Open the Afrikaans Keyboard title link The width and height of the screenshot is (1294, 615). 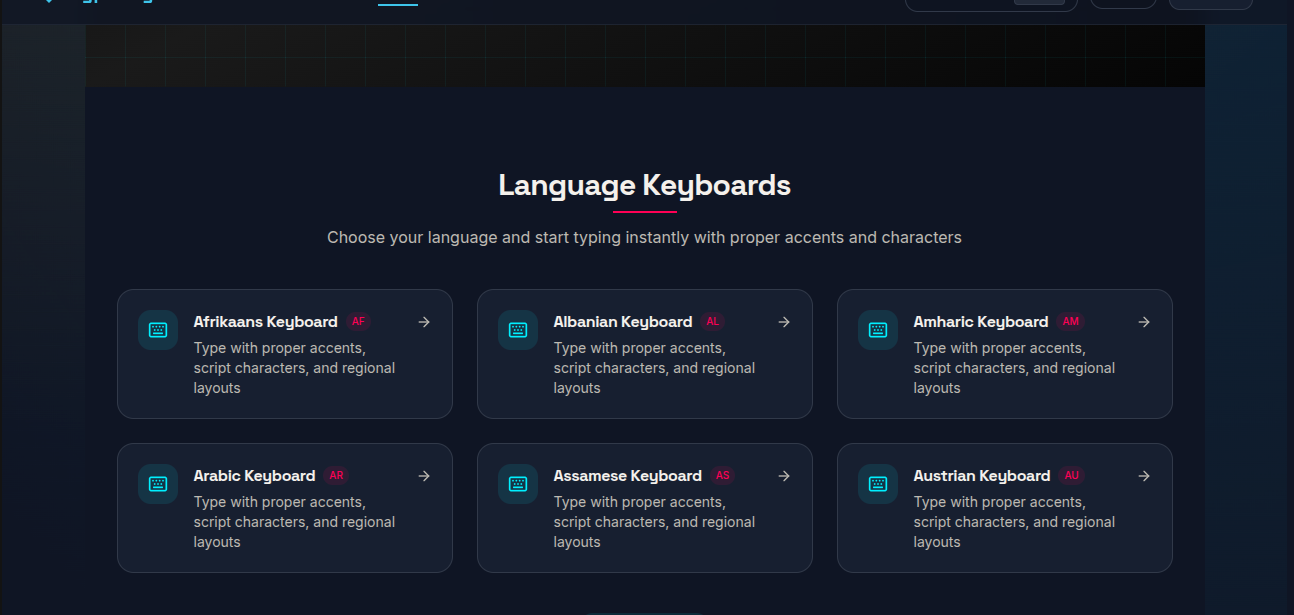pyautogui.click(x=266, y=322)
